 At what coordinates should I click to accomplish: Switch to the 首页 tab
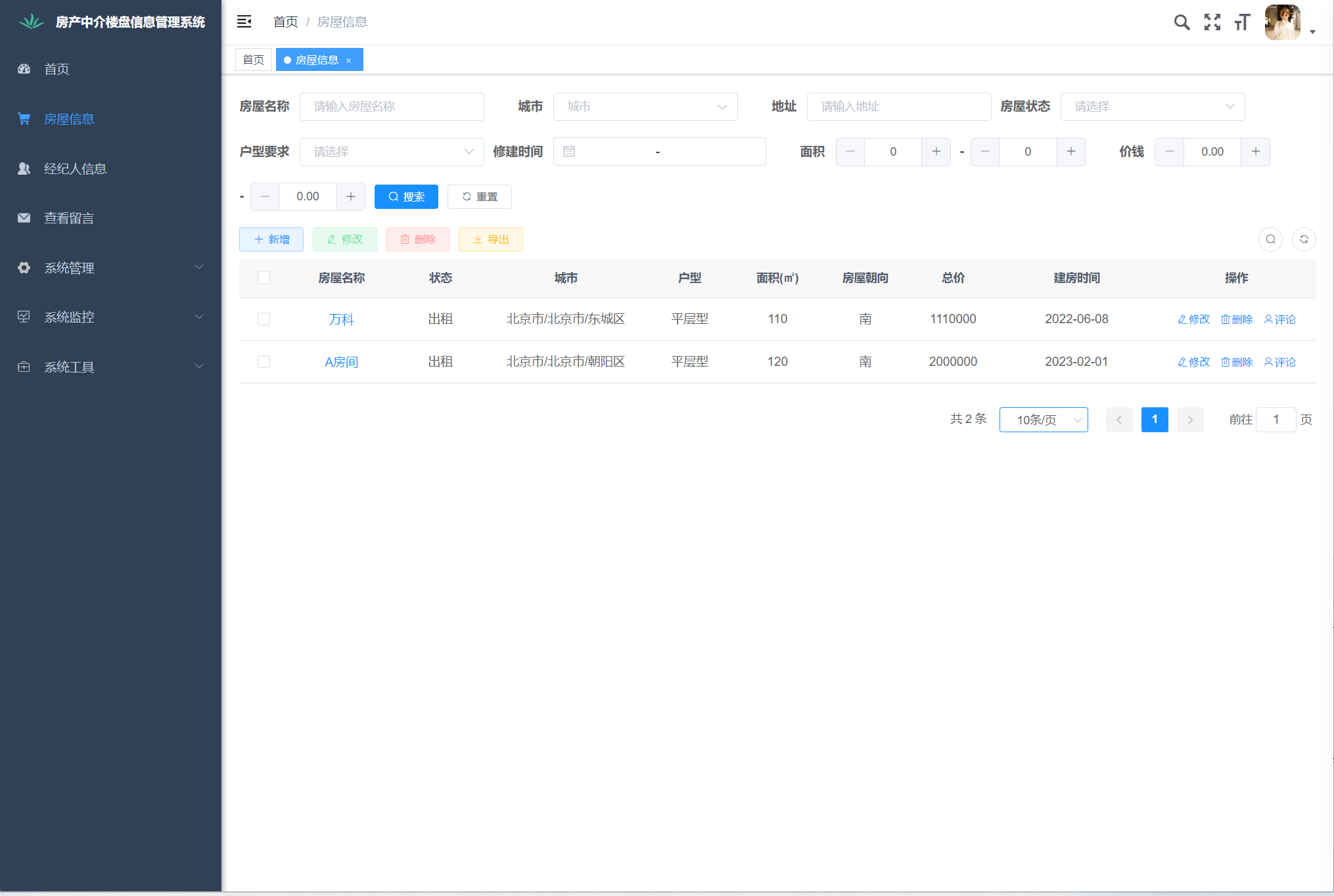[x=253, y=60]
